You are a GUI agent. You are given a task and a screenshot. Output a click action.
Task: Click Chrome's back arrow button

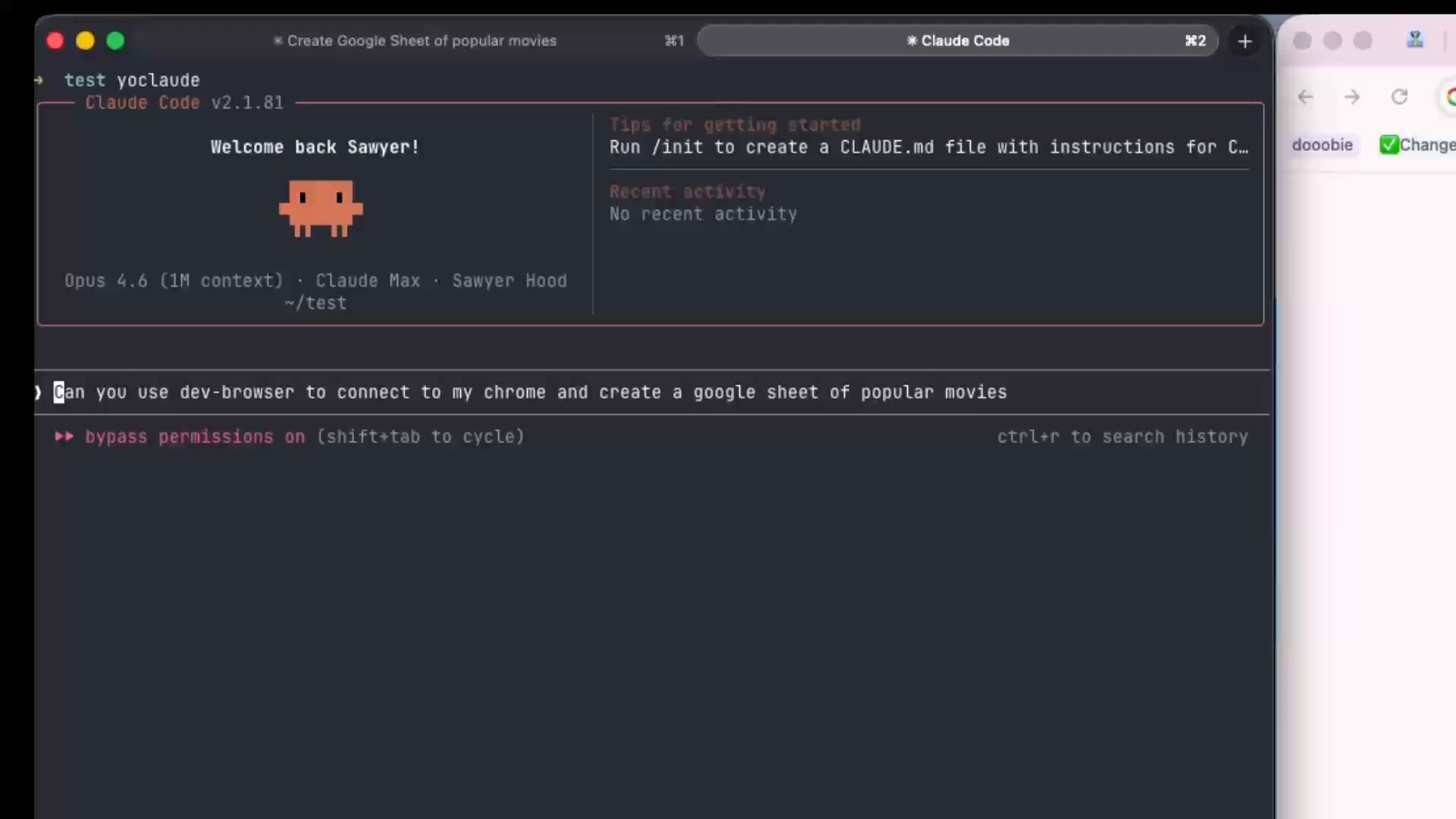coord(1305,97)
